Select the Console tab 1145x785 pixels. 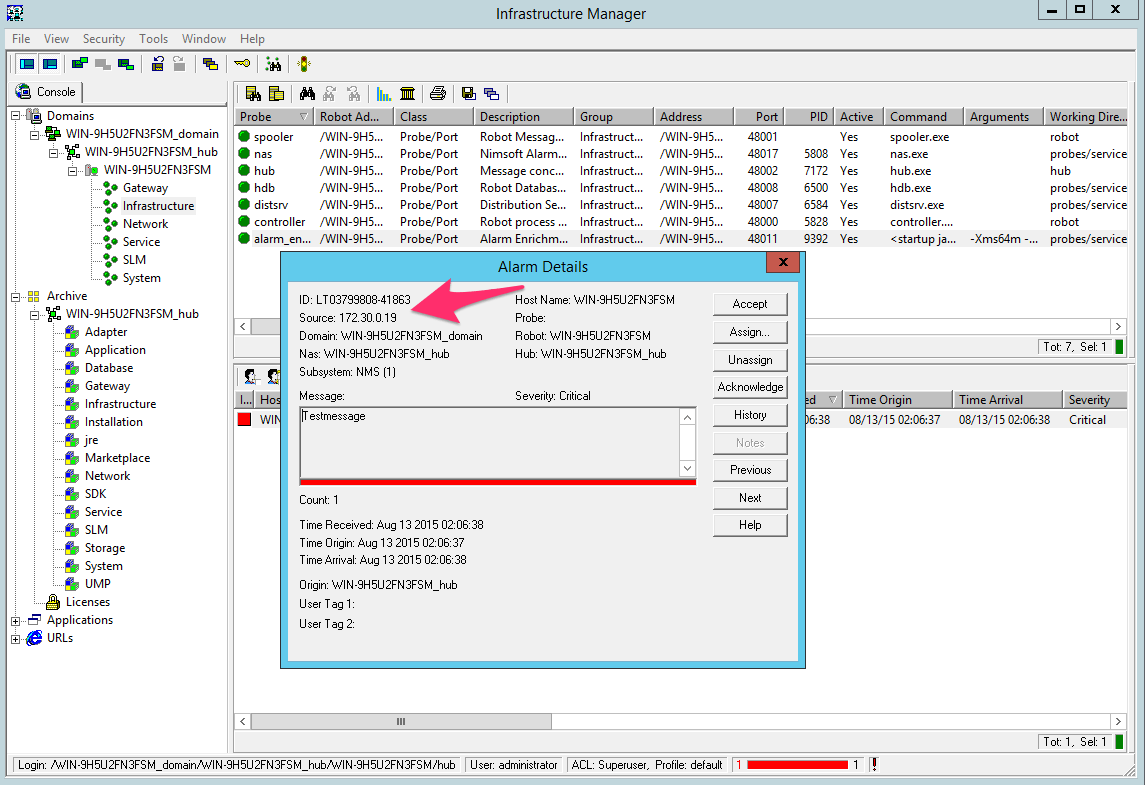click(47, 92)
